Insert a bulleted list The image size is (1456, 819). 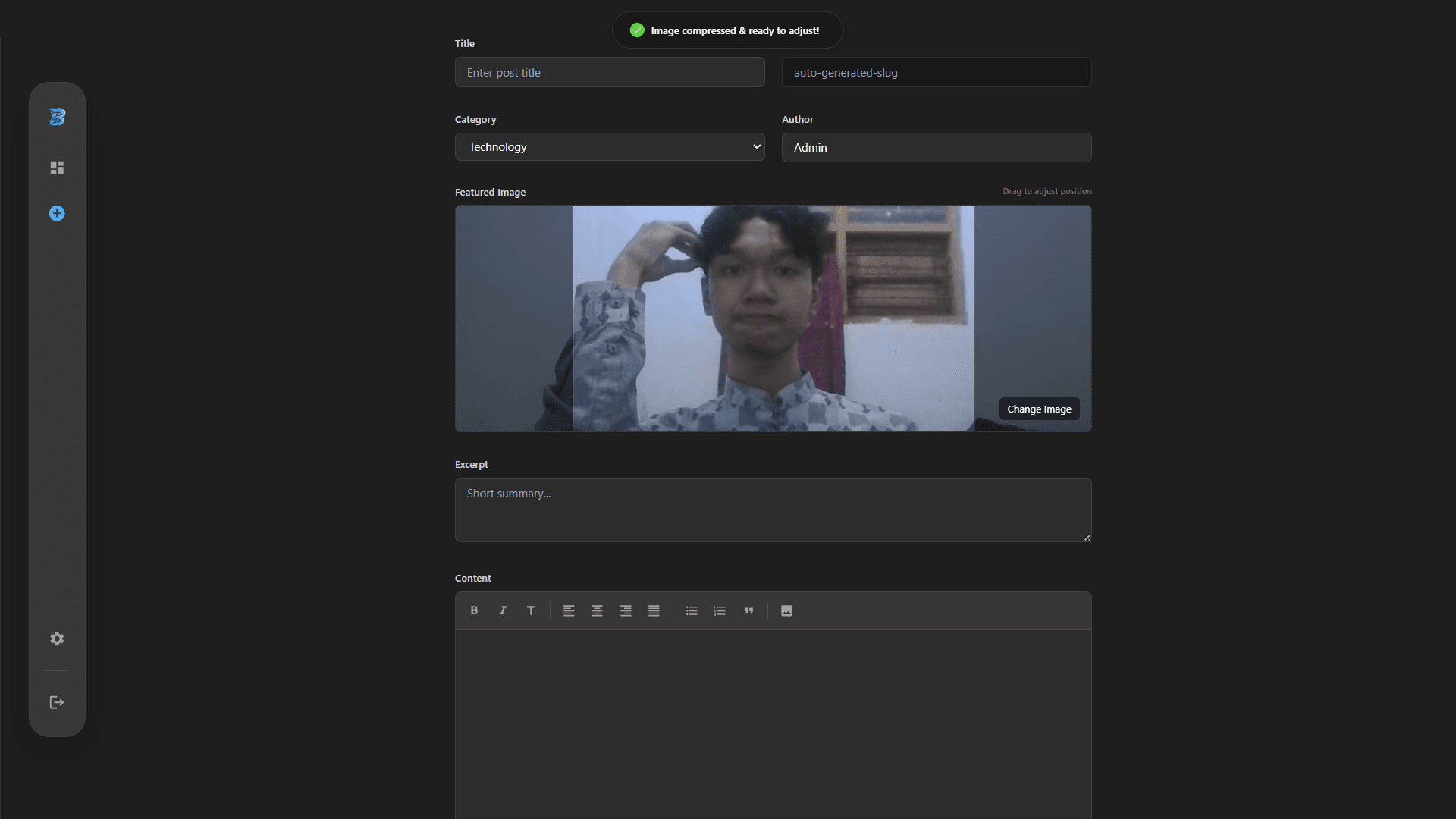(692, 610)
